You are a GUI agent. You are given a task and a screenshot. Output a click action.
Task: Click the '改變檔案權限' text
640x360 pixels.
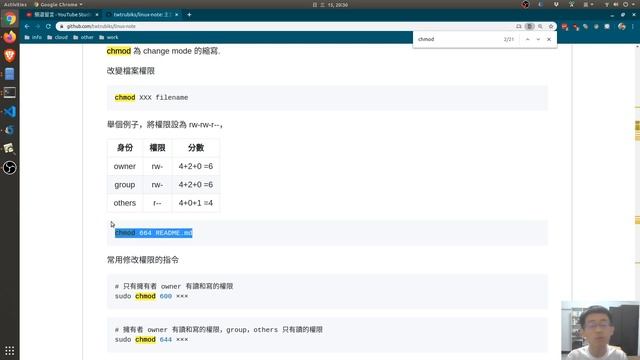click(x=131, y=71)
